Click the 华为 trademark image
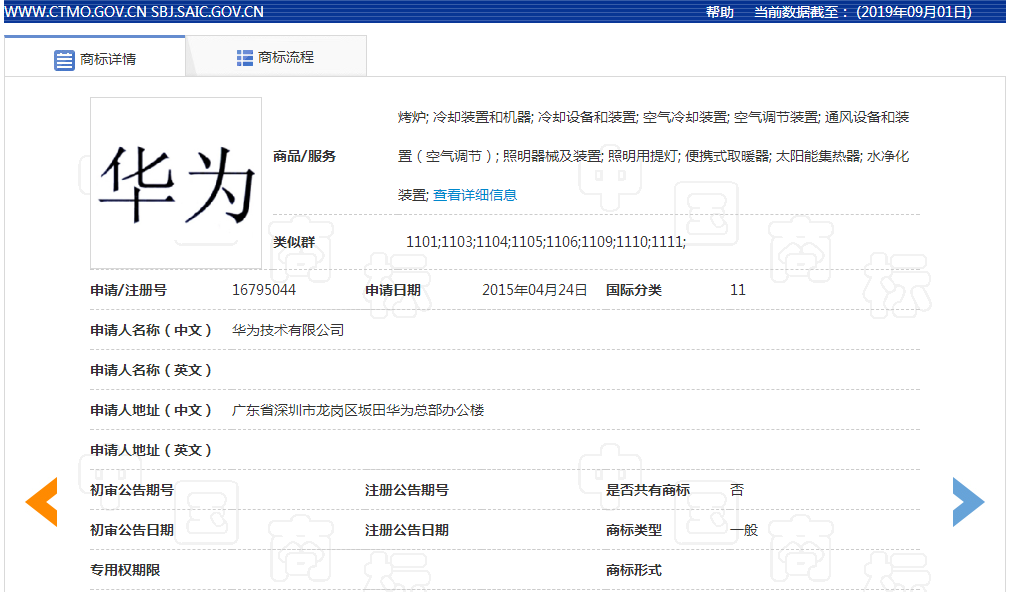 coord(176,183)
